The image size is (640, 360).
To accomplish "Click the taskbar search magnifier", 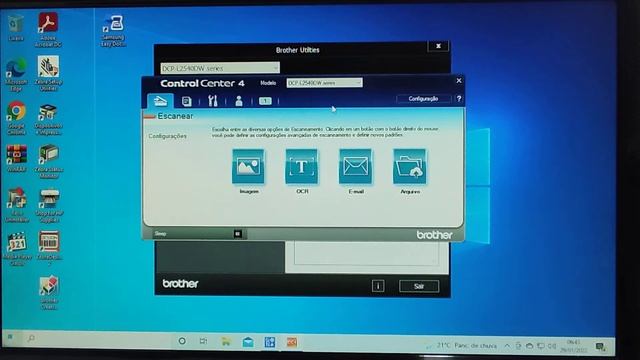I will (31, 338).
